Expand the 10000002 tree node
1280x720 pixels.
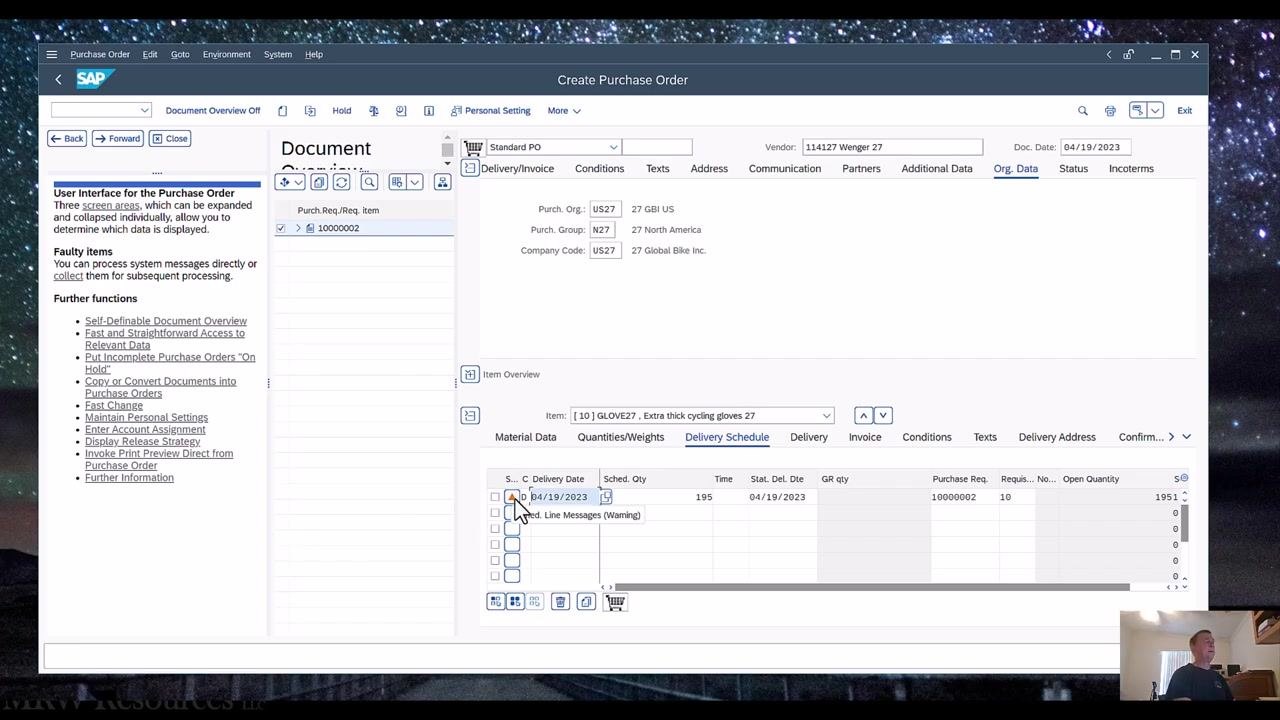297,228
